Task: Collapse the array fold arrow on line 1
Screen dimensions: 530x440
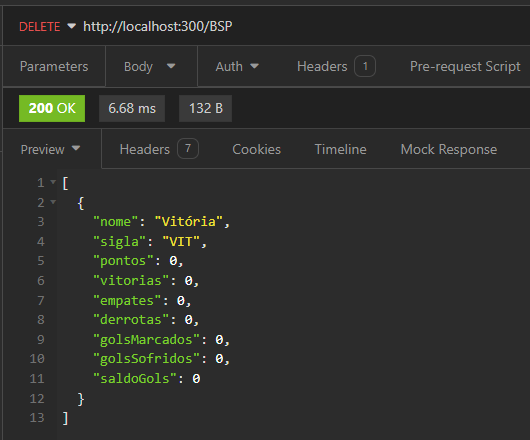Action: (53, 182)
